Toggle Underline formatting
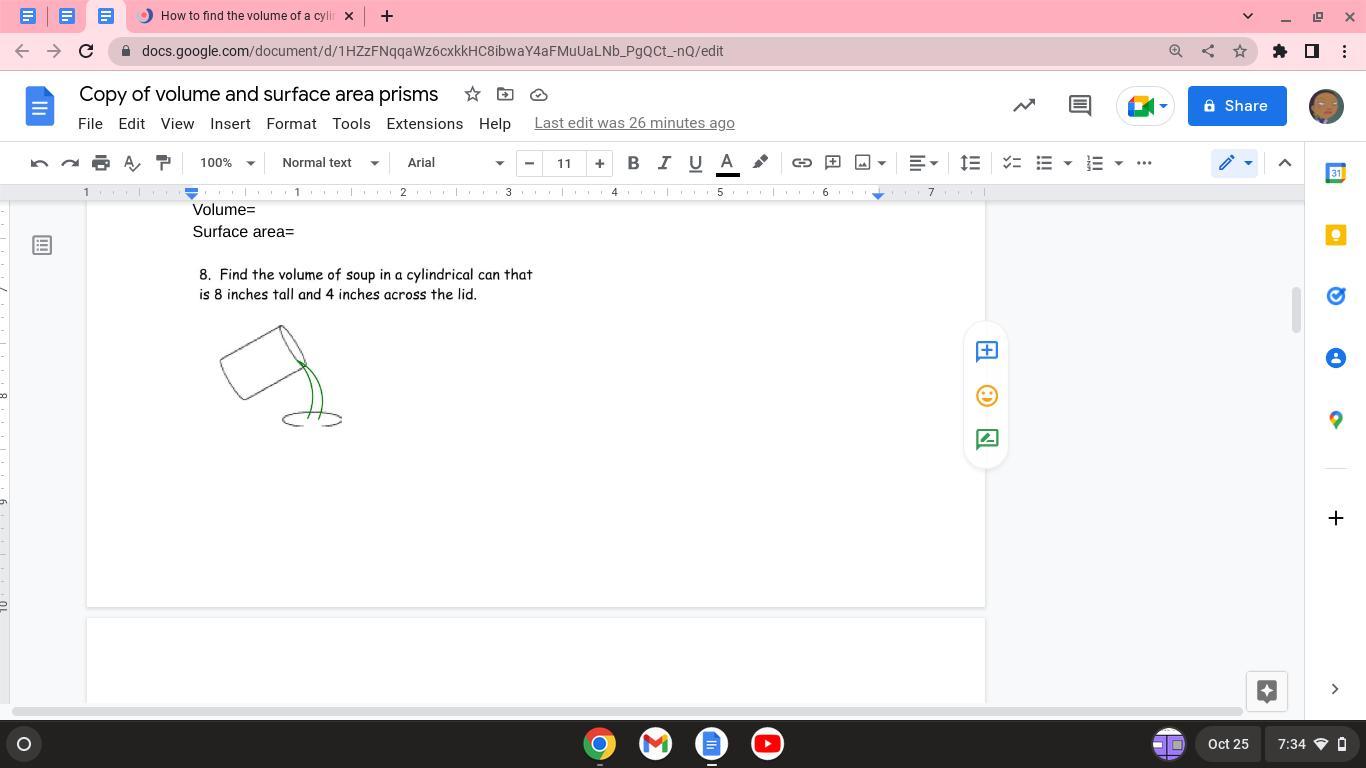Image resolution: width=1366 pixels, height=768 pixels. click(695, 163)
